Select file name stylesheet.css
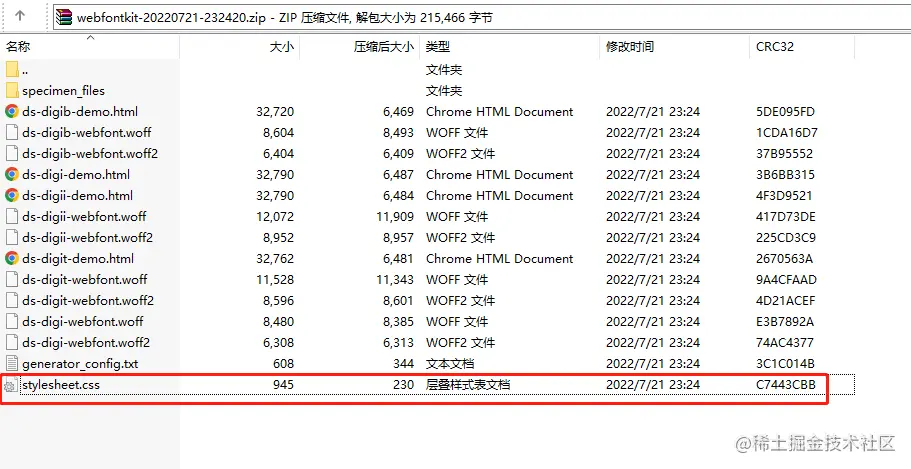Viewport: 911px width, 469px height. (x=61, y=385)
